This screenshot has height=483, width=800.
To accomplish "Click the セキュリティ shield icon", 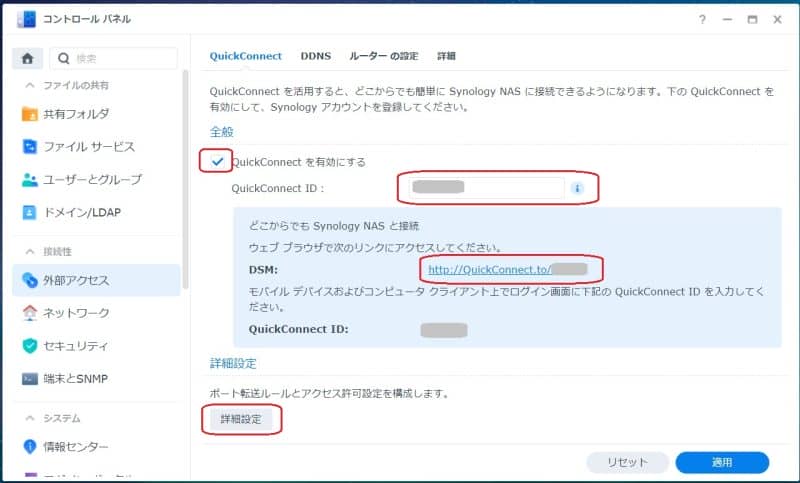I will coord(30,345).
